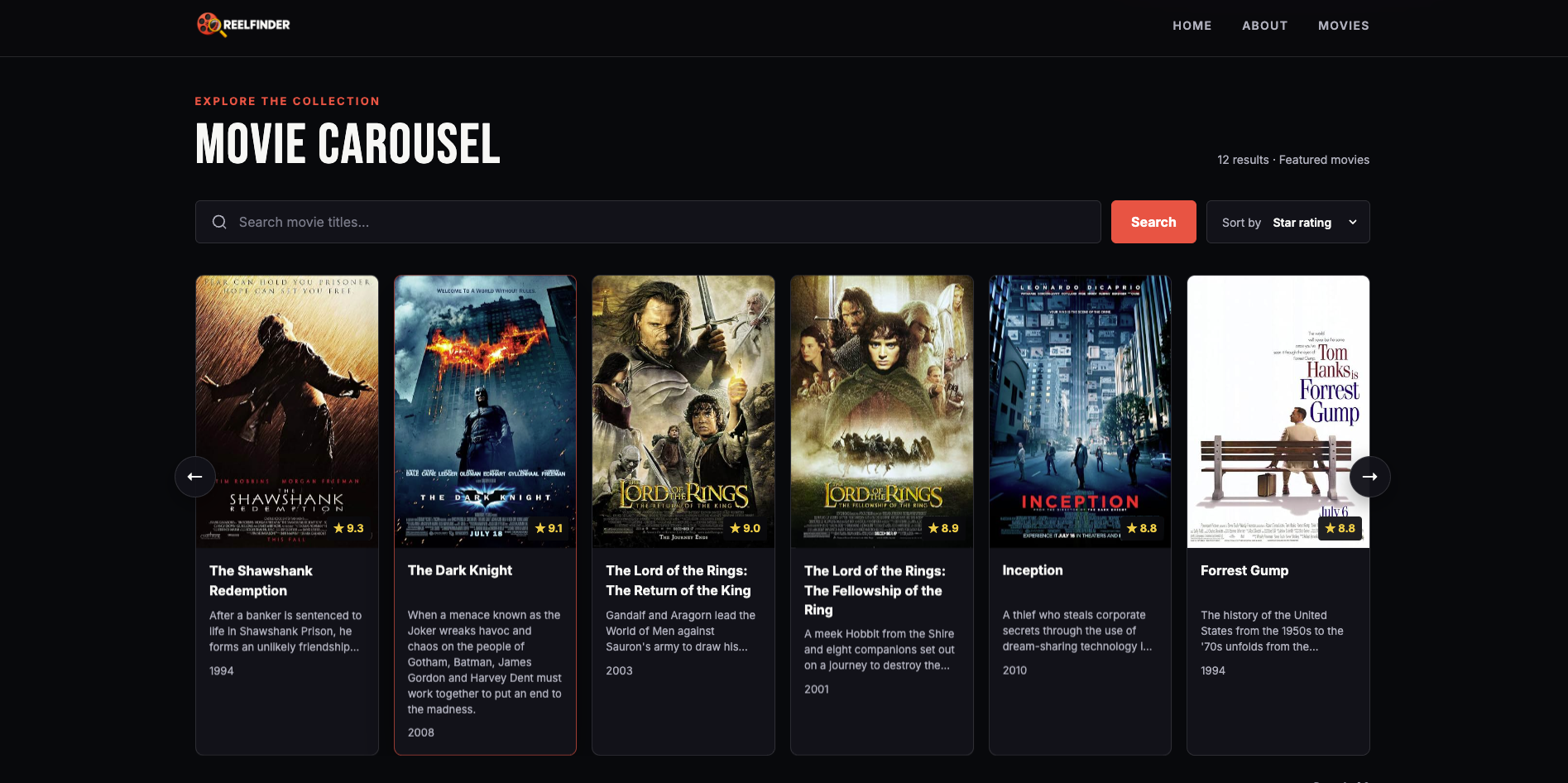
Task: Click the year 2008 text
Action: [x=421, y=733]
